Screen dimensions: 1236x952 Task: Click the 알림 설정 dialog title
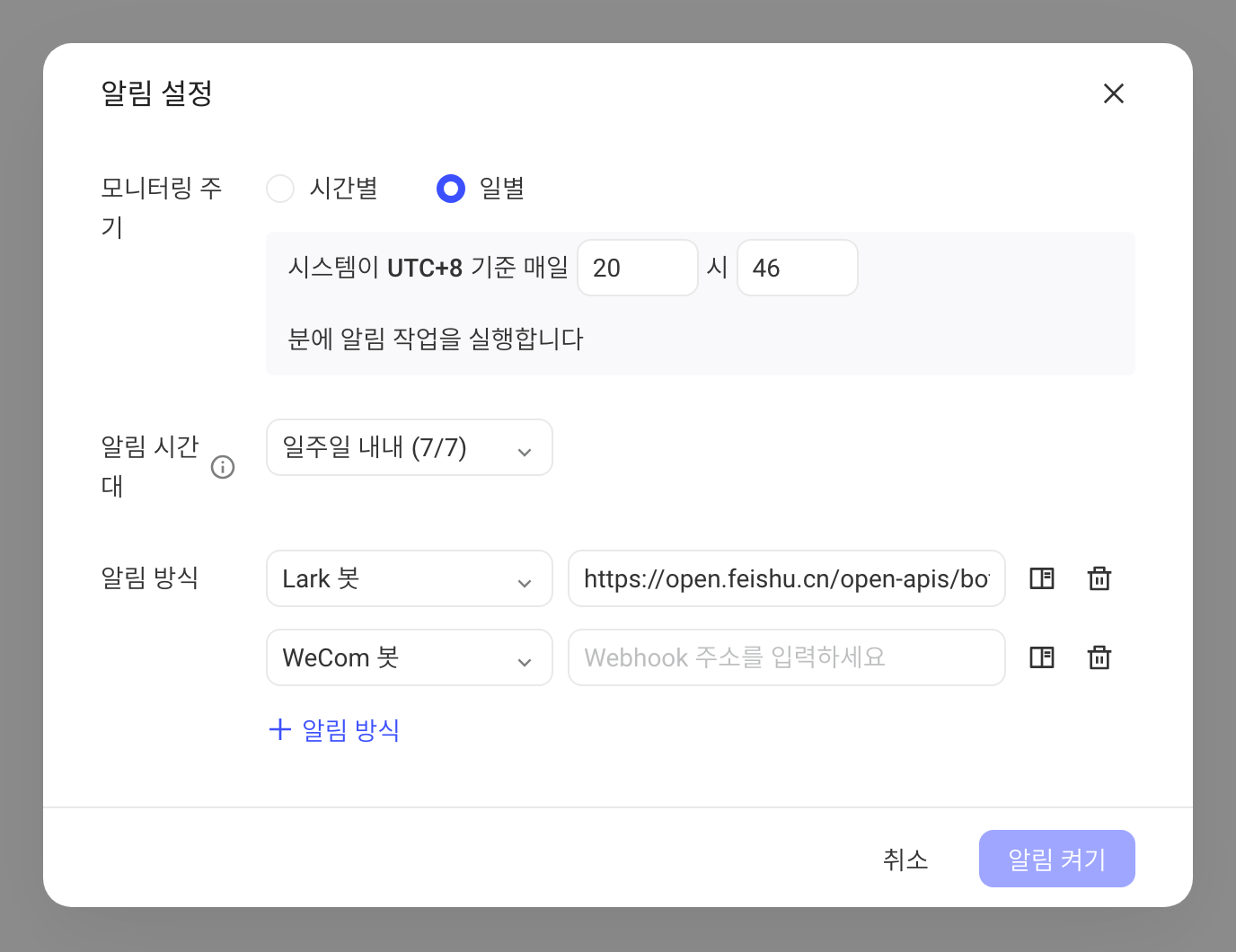pos(156,93)
